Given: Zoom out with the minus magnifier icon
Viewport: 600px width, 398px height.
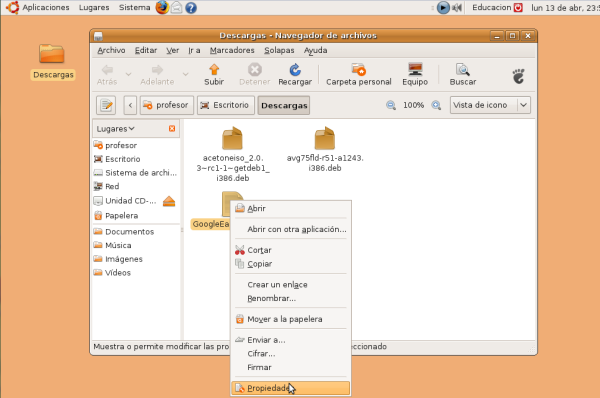Looking at the screenshot, I should coord(391,105).
